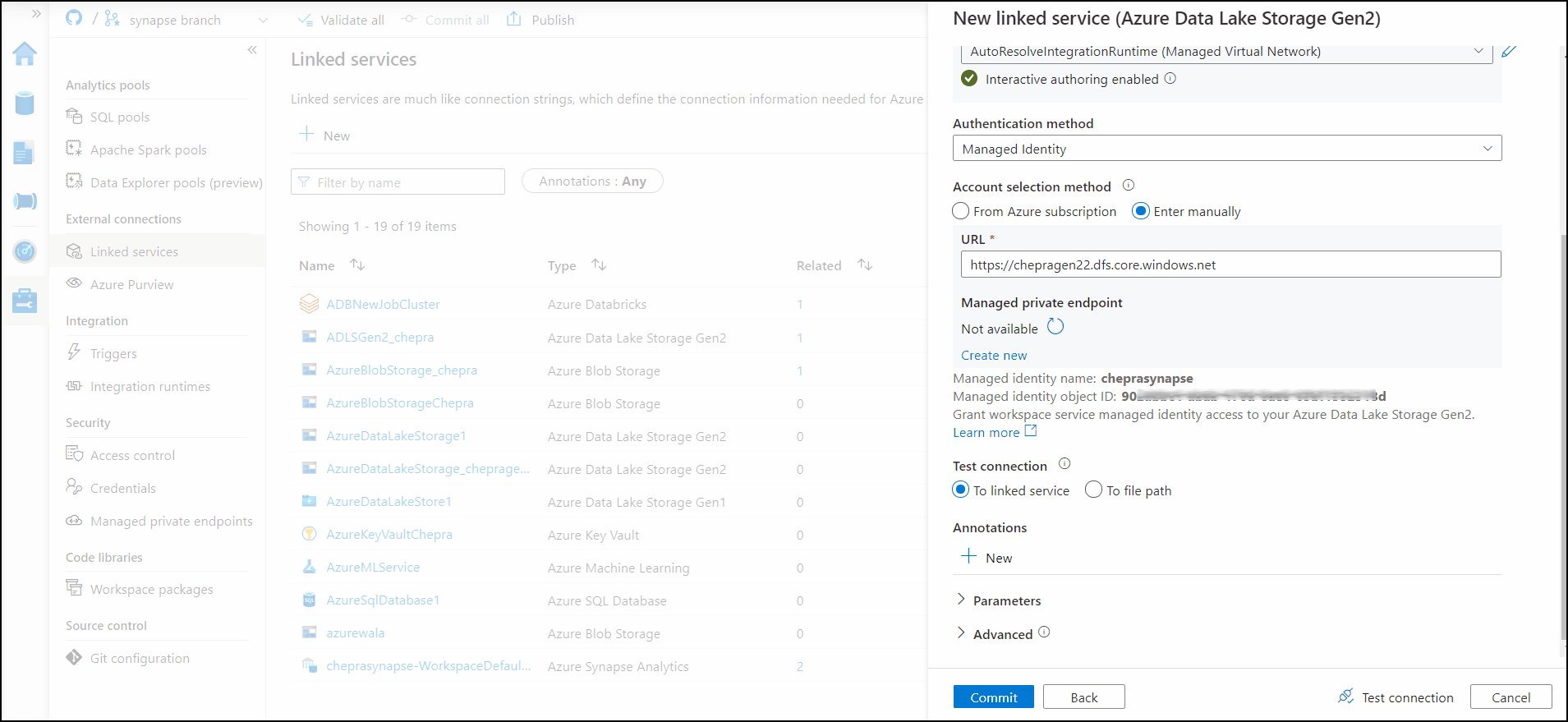
Task: Open the Home hub icon in left rail
Action: tap(25, 54)
